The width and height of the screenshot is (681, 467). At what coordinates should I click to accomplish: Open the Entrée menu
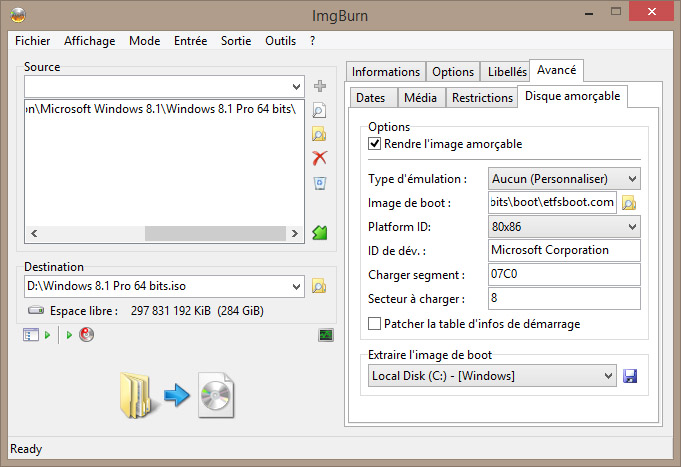pyautogui.click(x=190, y=41)
